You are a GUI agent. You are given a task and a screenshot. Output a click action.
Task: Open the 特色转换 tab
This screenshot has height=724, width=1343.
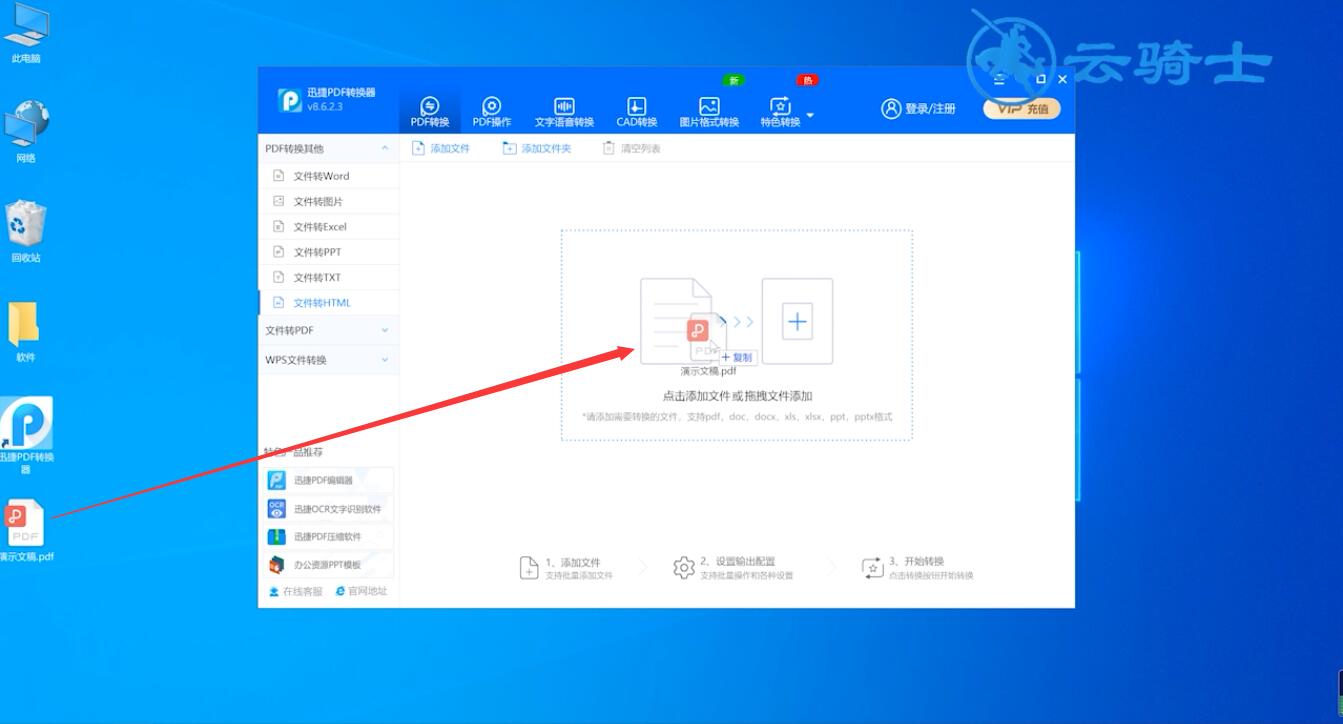[780, 112]
